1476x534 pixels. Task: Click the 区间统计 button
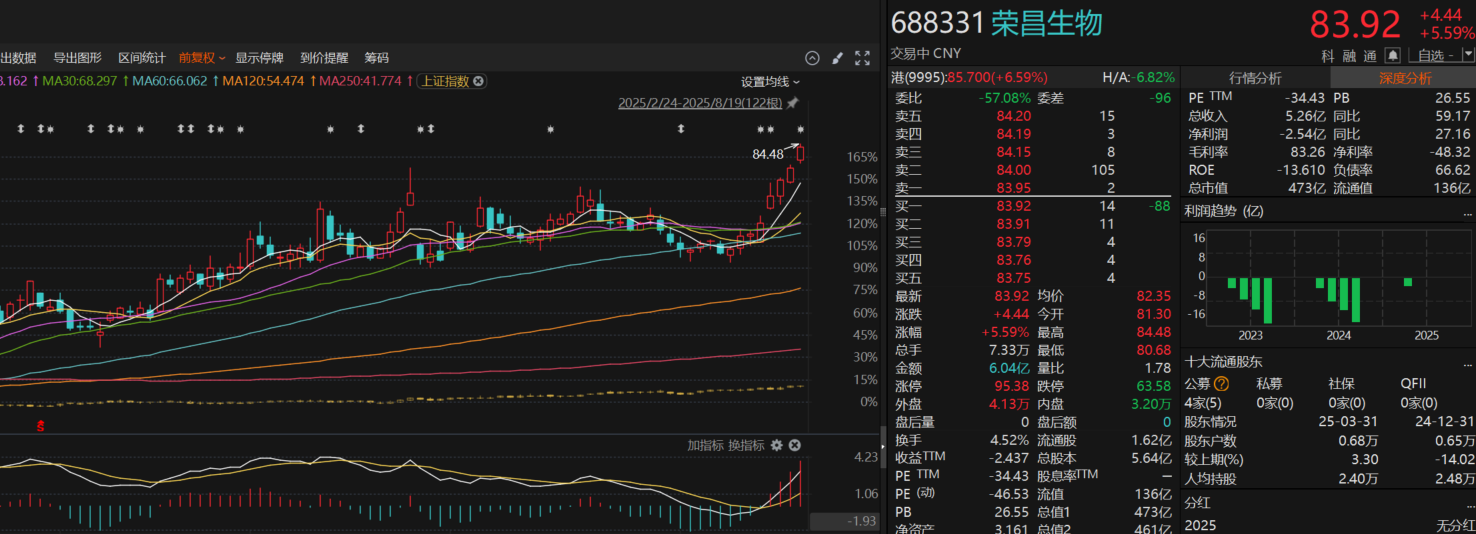click(x=141, y=58)
